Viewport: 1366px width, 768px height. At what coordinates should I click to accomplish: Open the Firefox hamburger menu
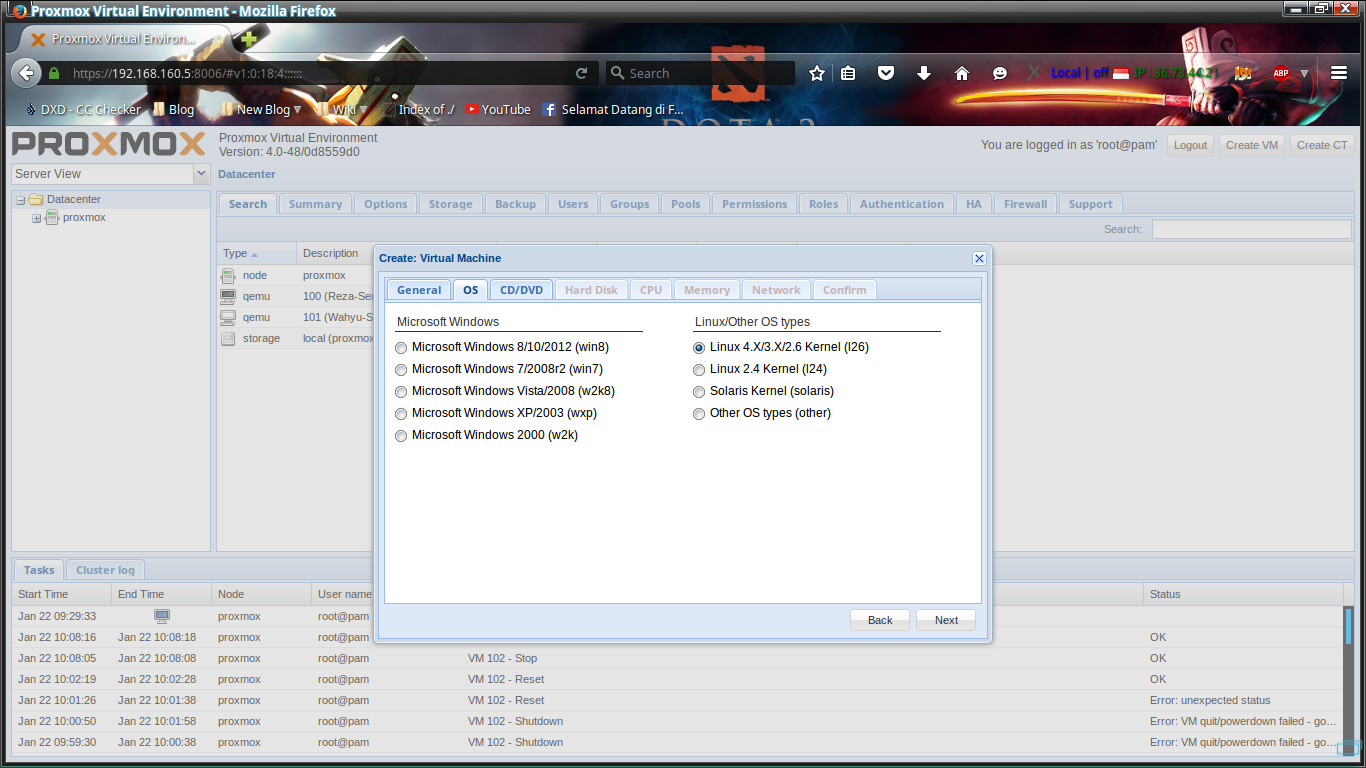coord(1339,73)
